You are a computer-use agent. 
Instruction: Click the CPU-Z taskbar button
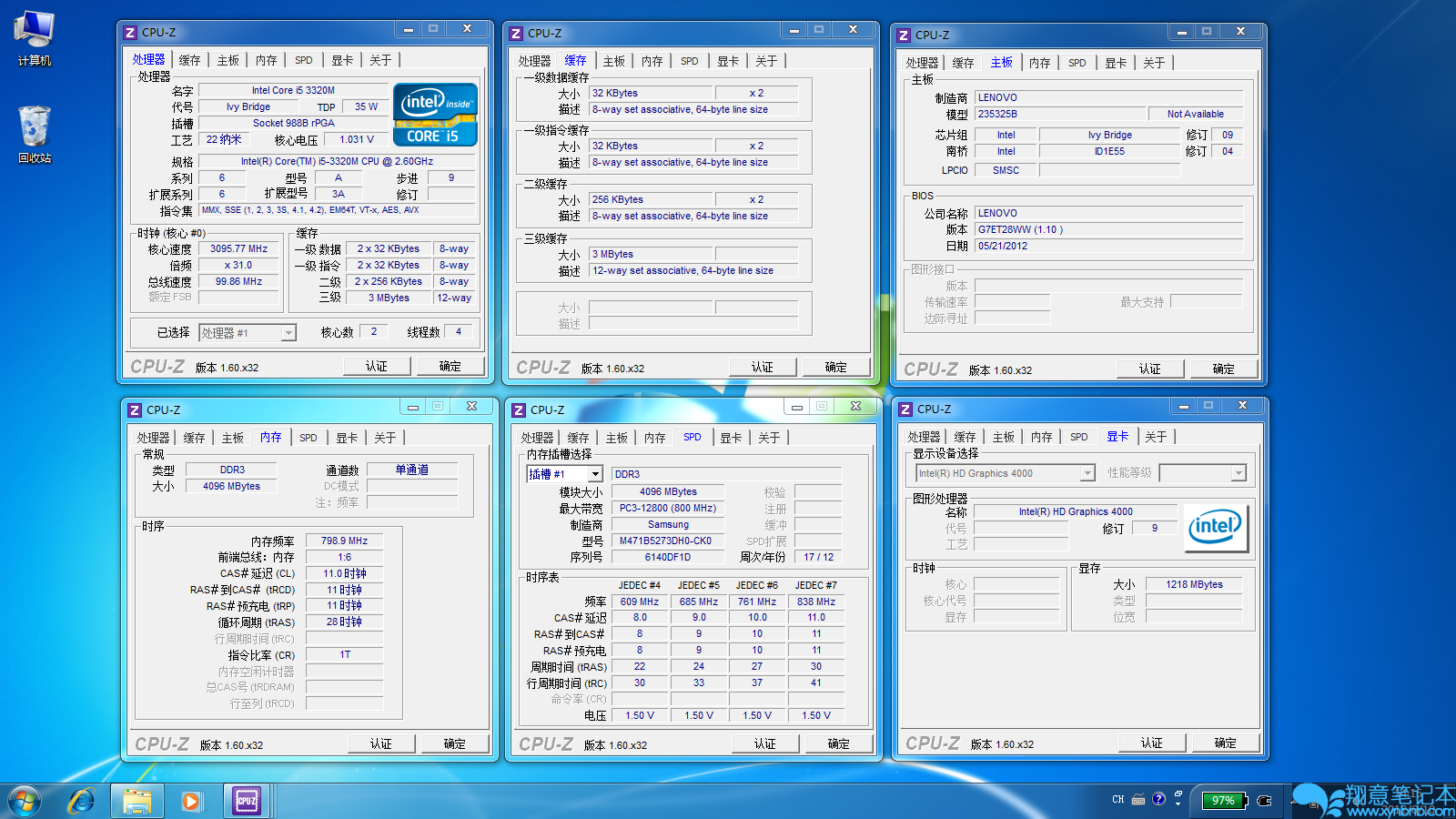click(x=247, y=801)
